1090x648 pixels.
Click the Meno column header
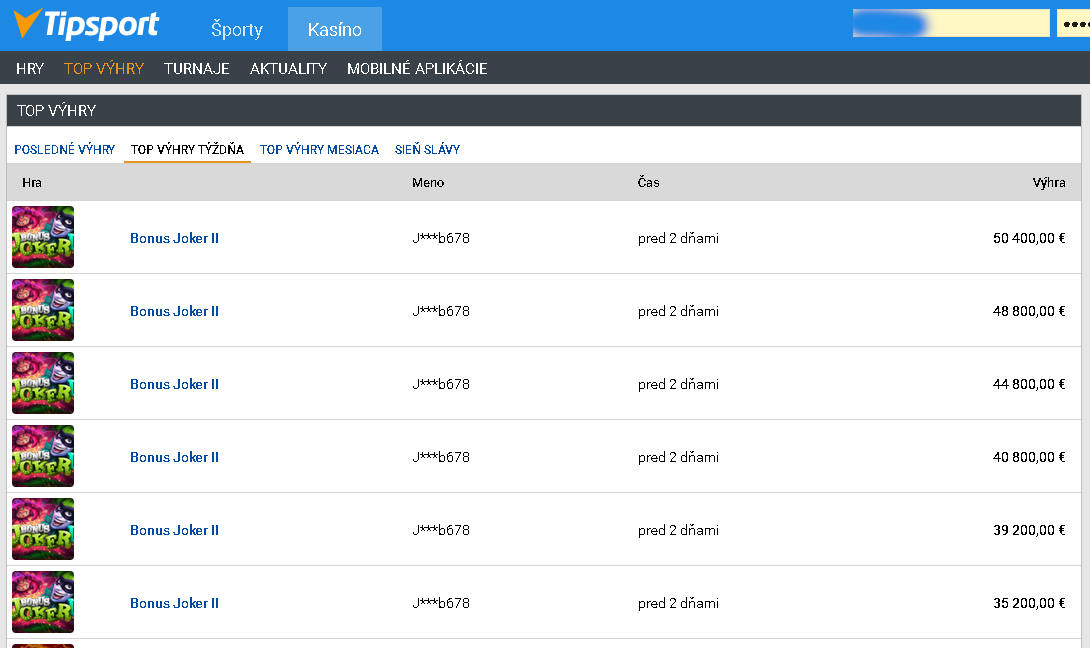428,182
